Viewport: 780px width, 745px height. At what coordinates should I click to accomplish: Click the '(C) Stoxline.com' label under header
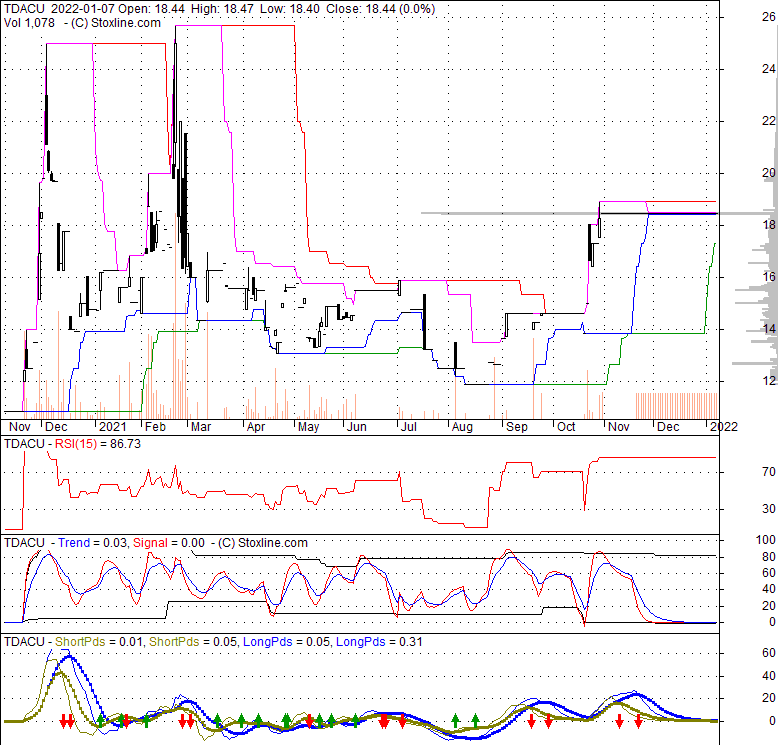(x=115, y=23)
